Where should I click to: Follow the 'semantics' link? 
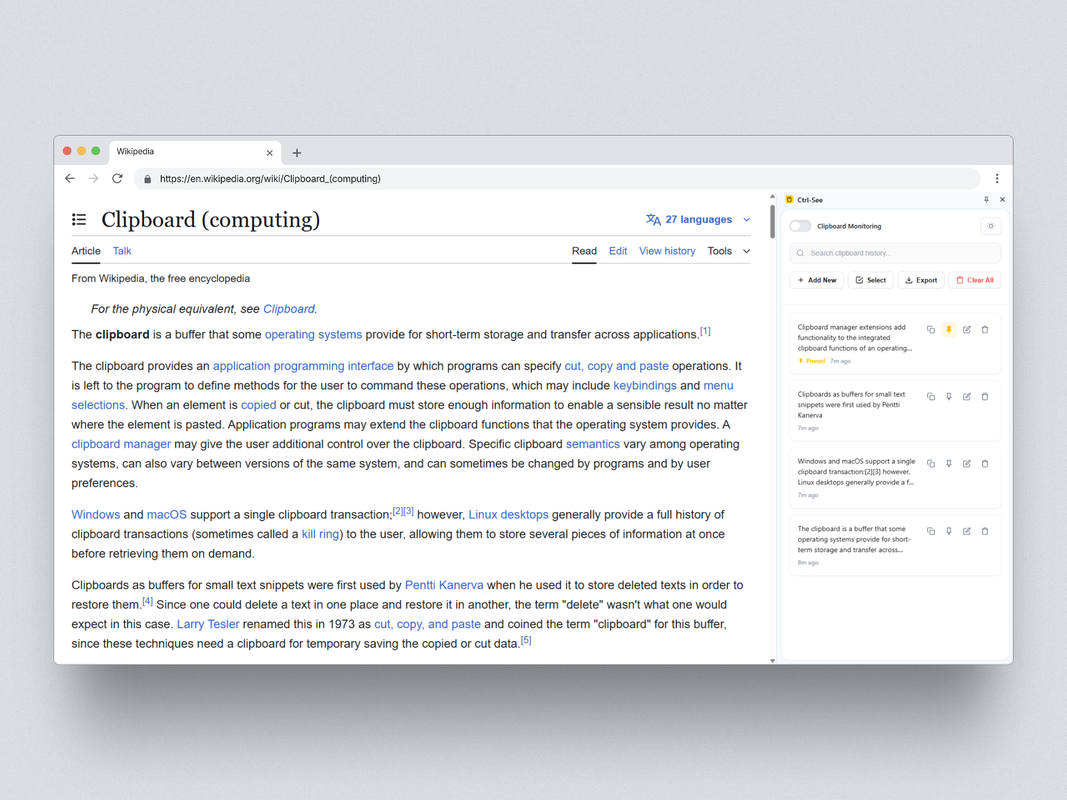[593, 444]
